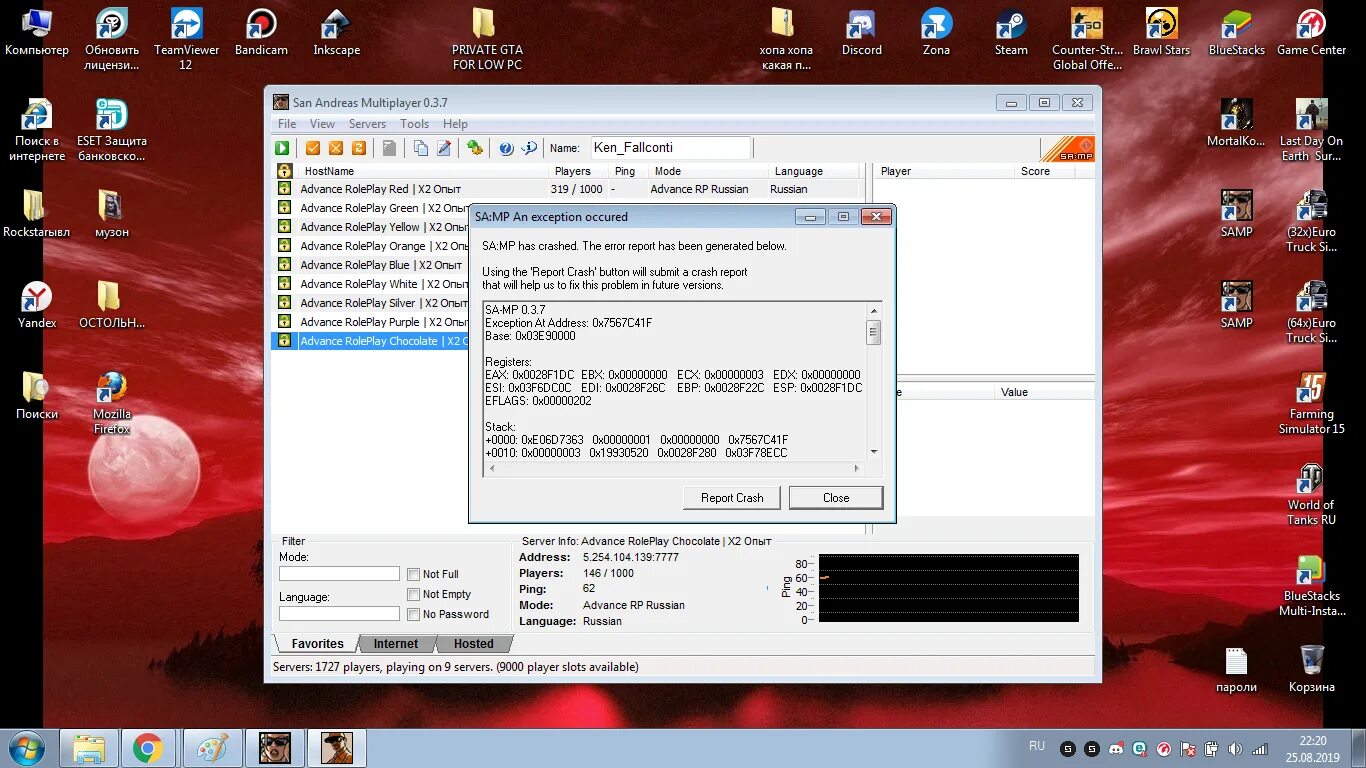Open the View menu
1366x768 pixels.
click(x=322, y=124)
